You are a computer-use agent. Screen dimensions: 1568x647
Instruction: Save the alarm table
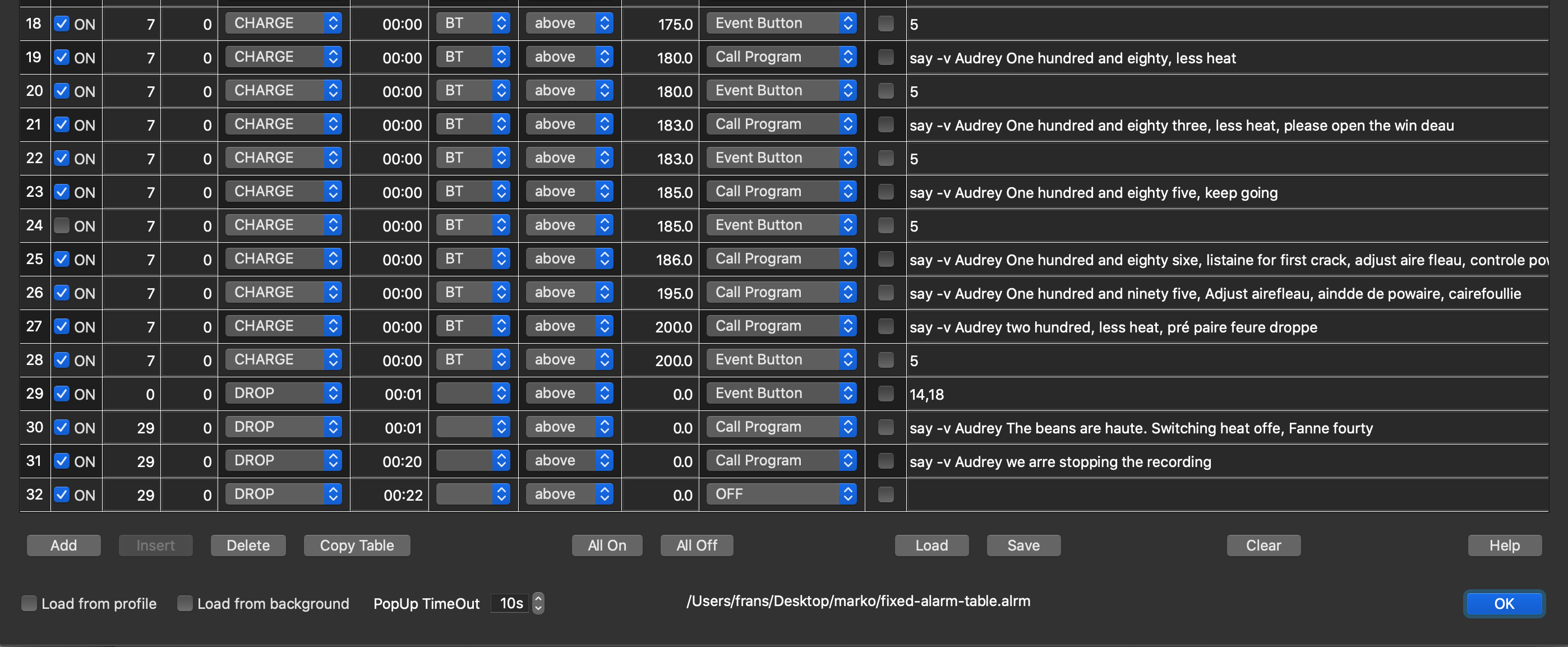pyautogui.click(x=1023, y=546)
